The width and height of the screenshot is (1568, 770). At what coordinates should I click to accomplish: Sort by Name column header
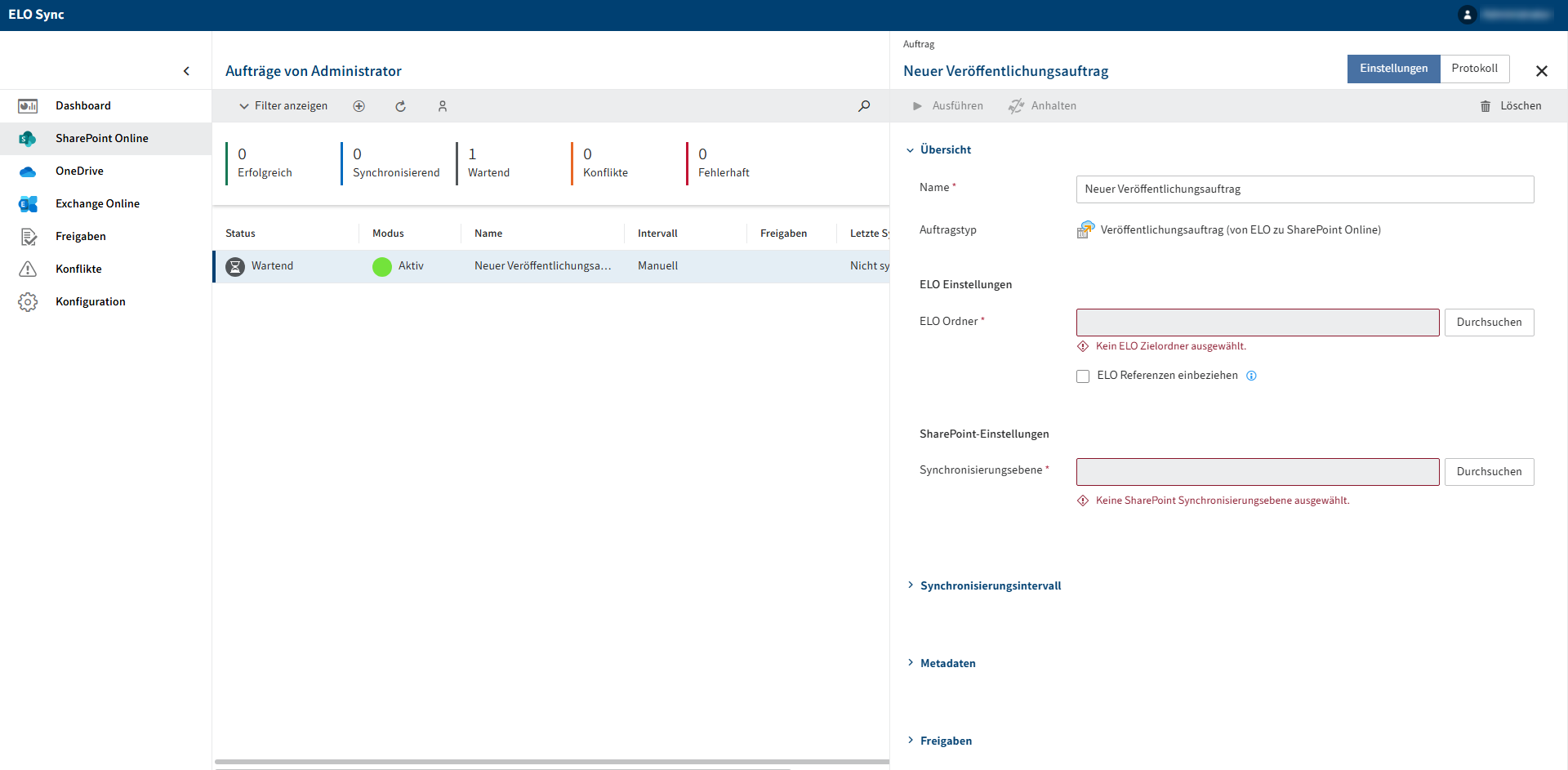pos(488,234)
